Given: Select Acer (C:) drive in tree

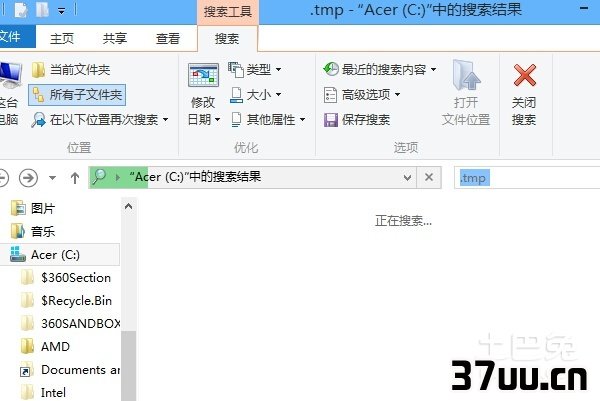Looking at the screenshot, I should (x=60, y=254).
